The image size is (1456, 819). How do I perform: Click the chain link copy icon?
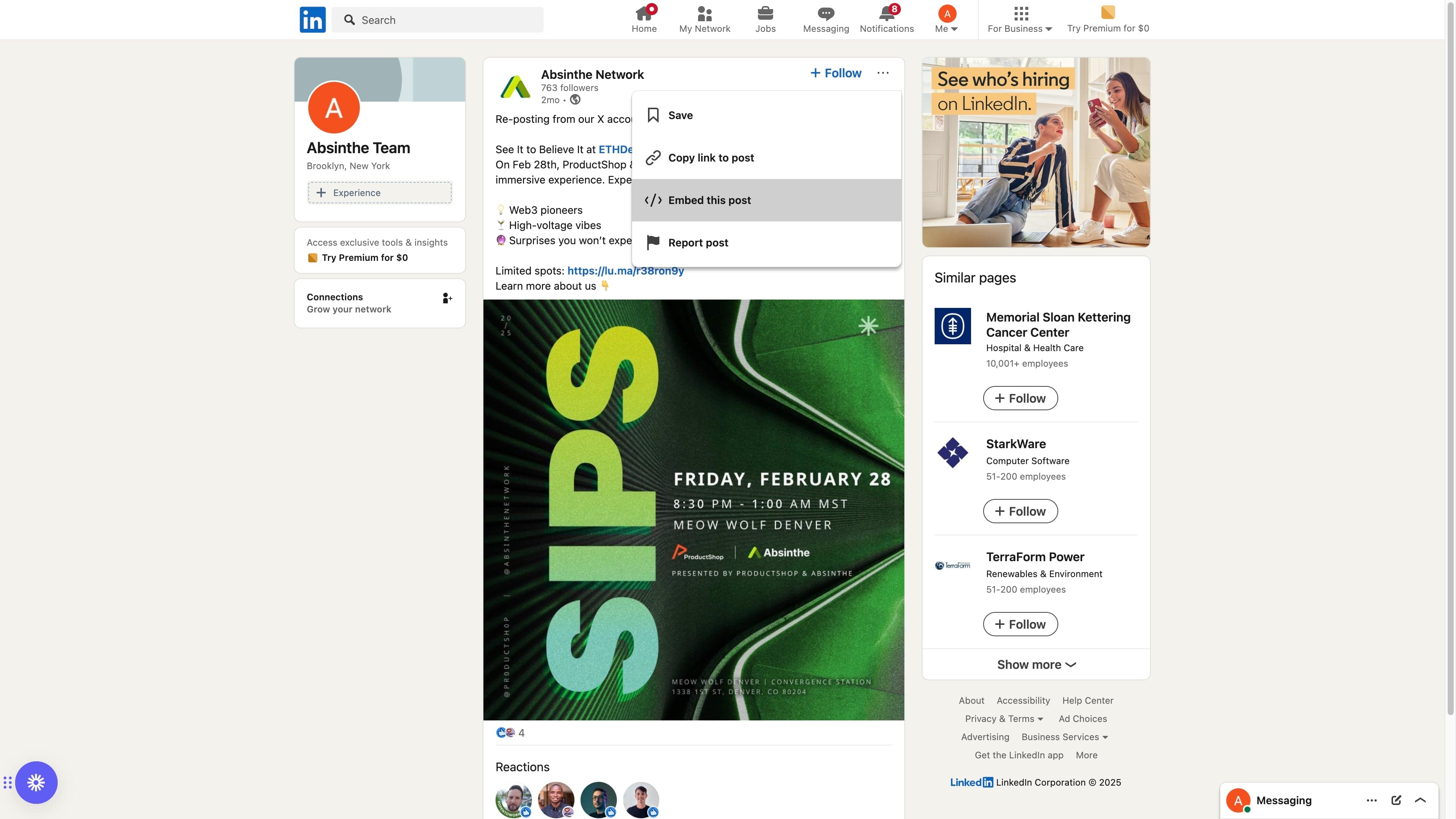[x=653, y=158]
